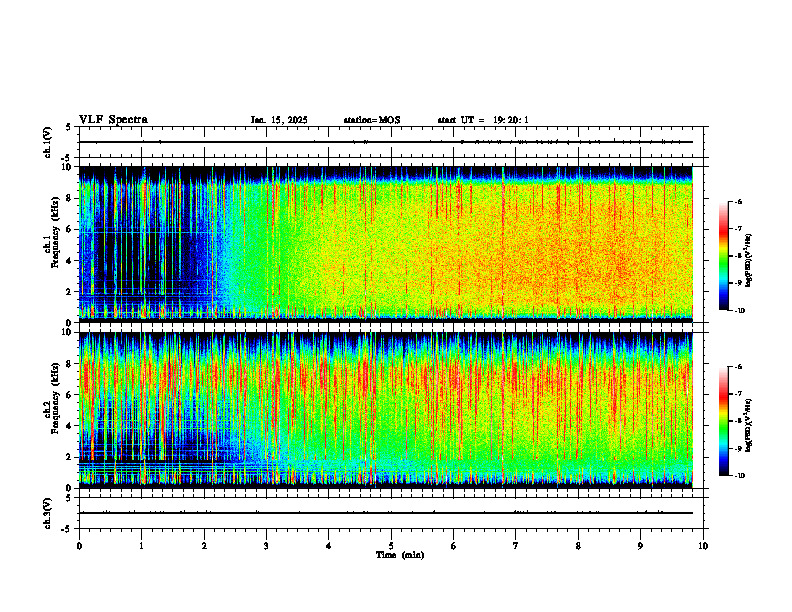Click the ch.1 voltage trace strip at top

coord(386,142)
